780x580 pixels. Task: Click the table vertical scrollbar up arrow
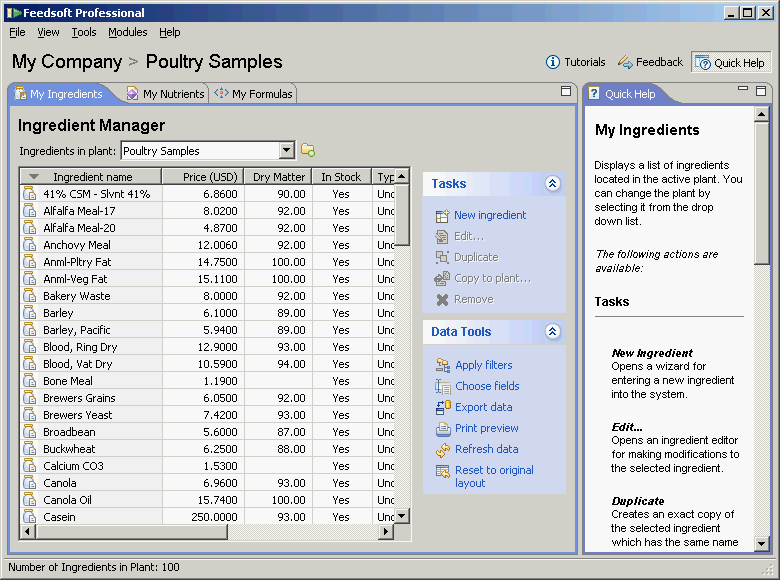(402, 176)
